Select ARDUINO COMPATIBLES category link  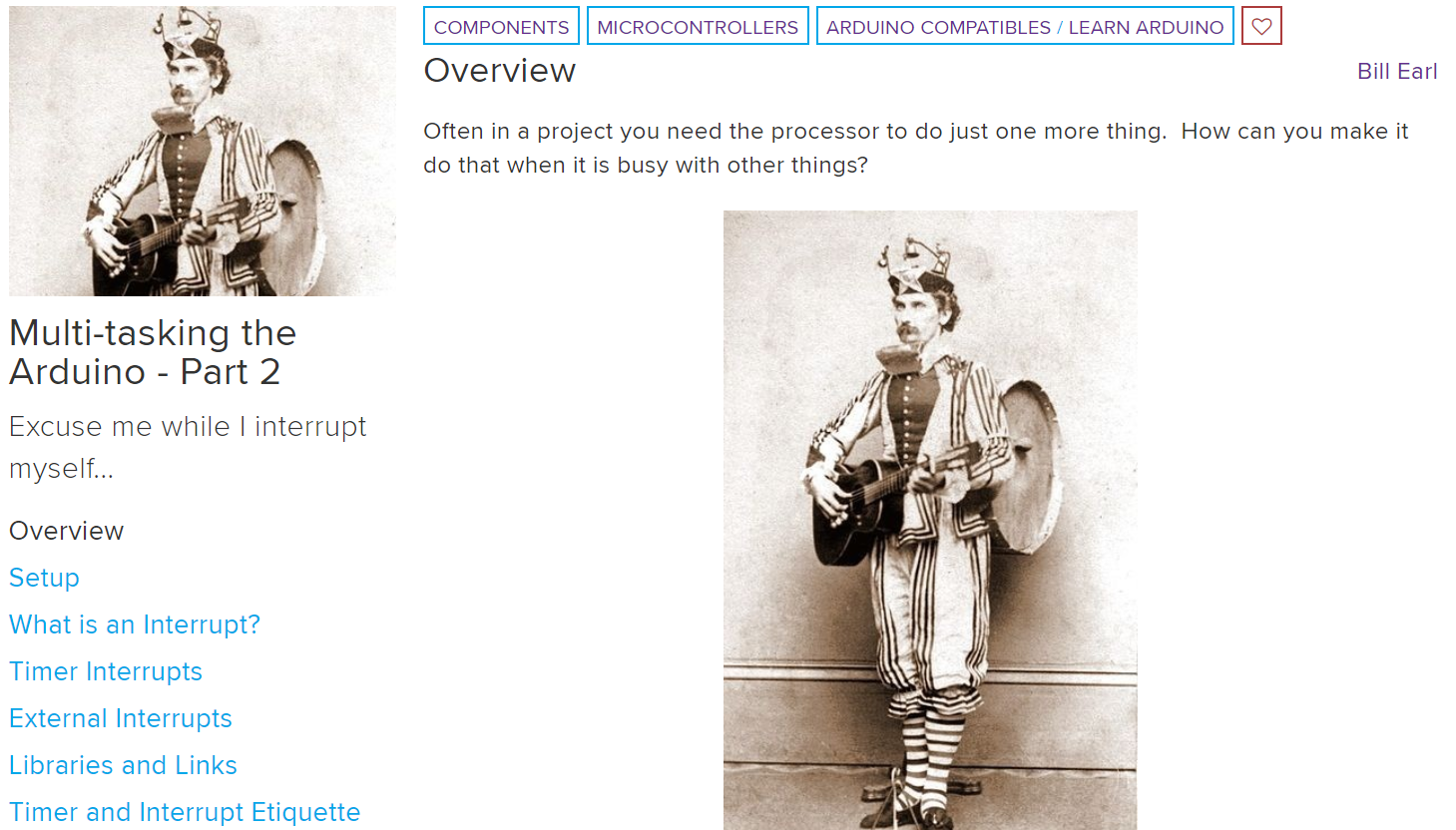point(938,27)
